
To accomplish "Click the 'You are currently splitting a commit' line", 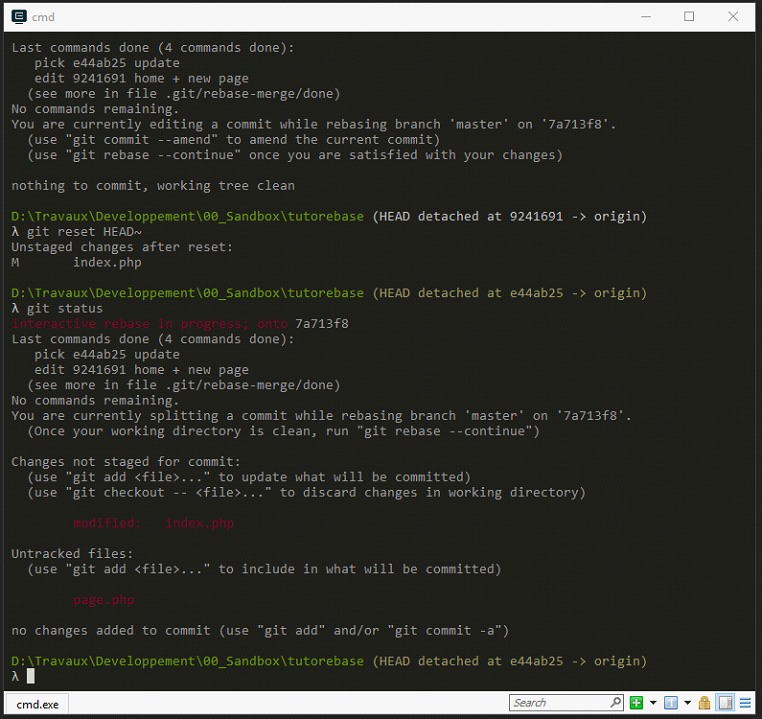I will pyautogui.click(x=321, y=415).
